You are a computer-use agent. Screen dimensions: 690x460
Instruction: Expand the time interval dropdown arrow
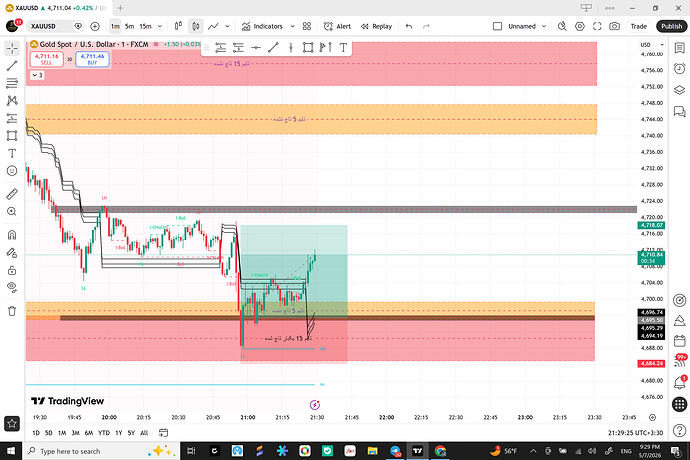pos(160,26)
